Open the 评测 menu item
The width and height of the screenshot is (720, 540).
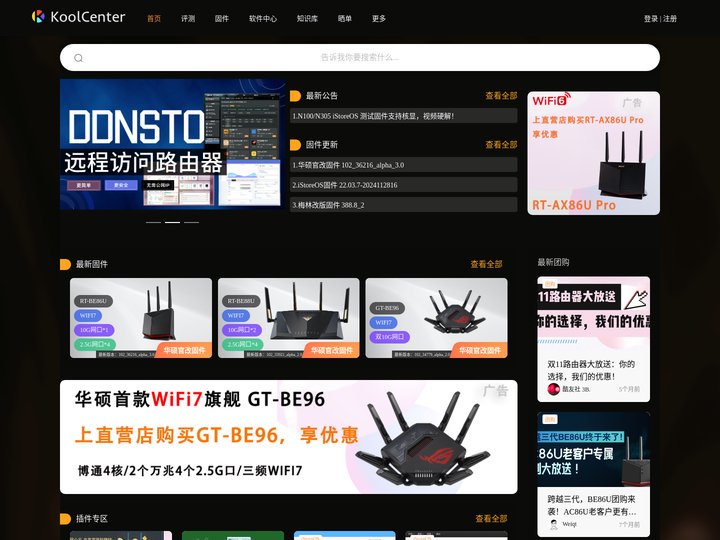(x=188, y=18)
